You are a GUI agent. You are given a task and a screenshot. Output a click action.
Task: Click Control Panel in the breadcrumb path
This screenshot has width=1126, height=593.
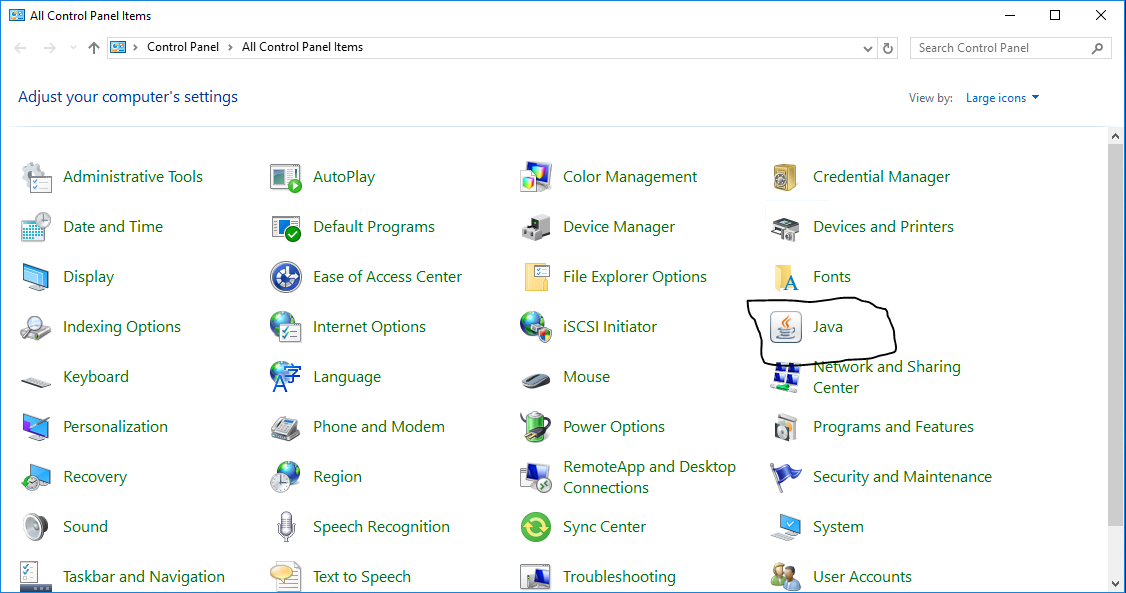click(182, 47)
